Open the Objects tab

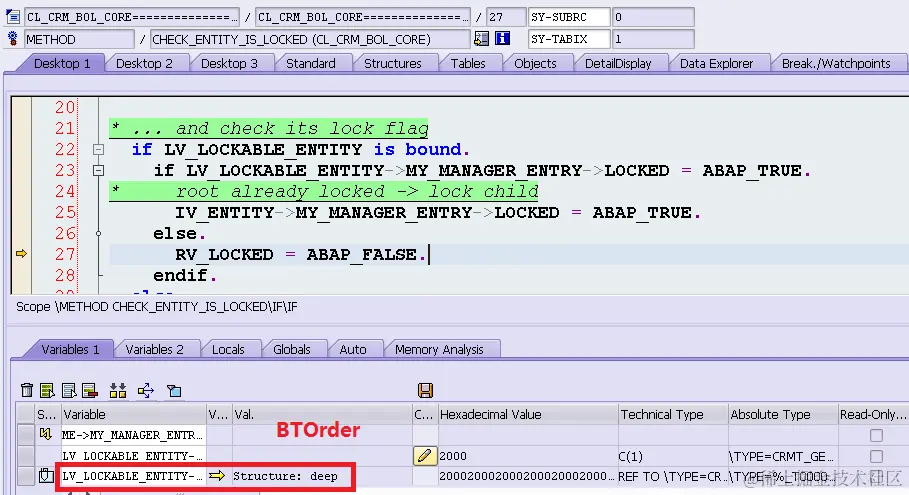click(x=535, y=63)
